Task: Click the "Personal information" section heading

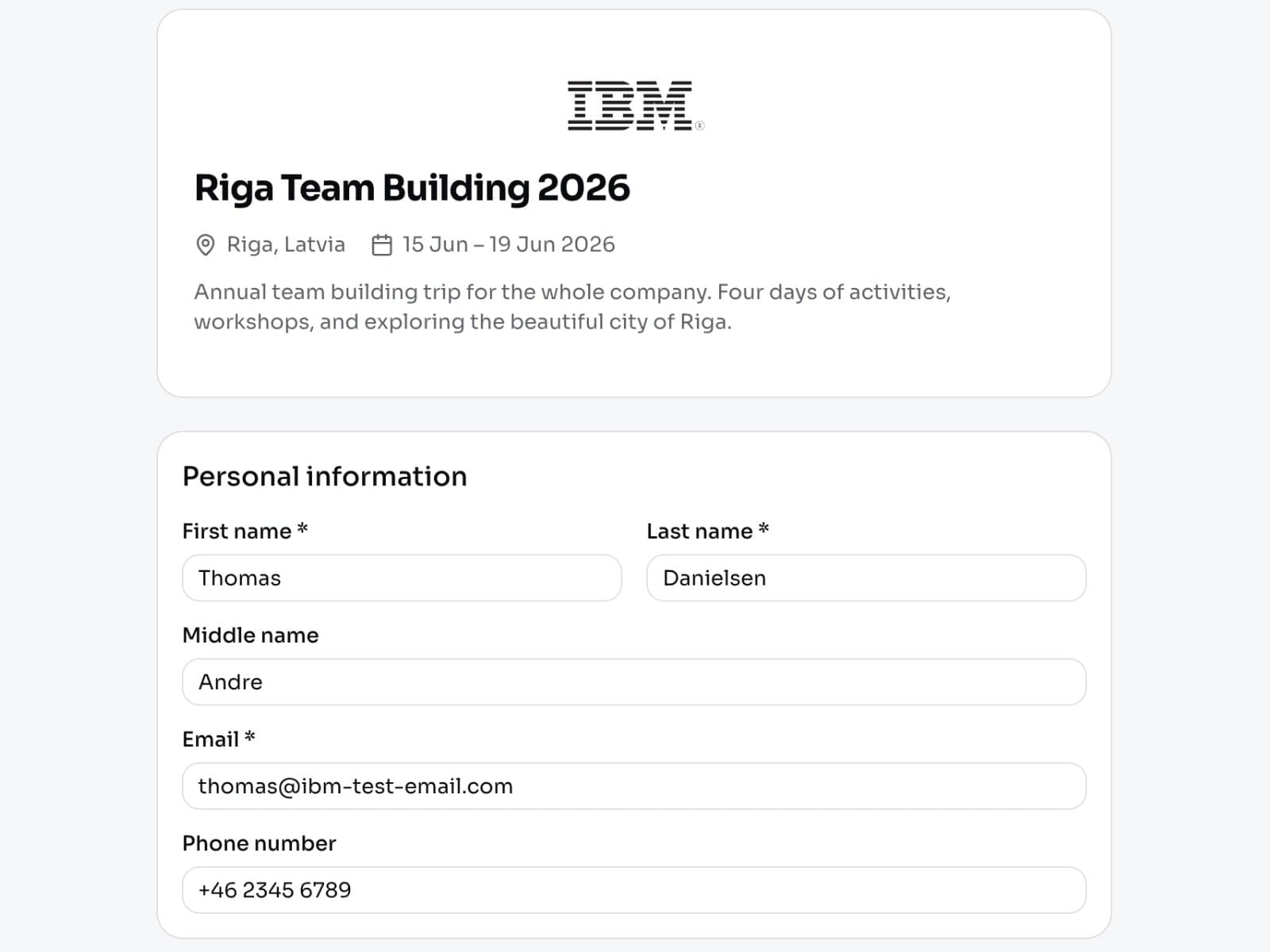Action: point(325,476)
